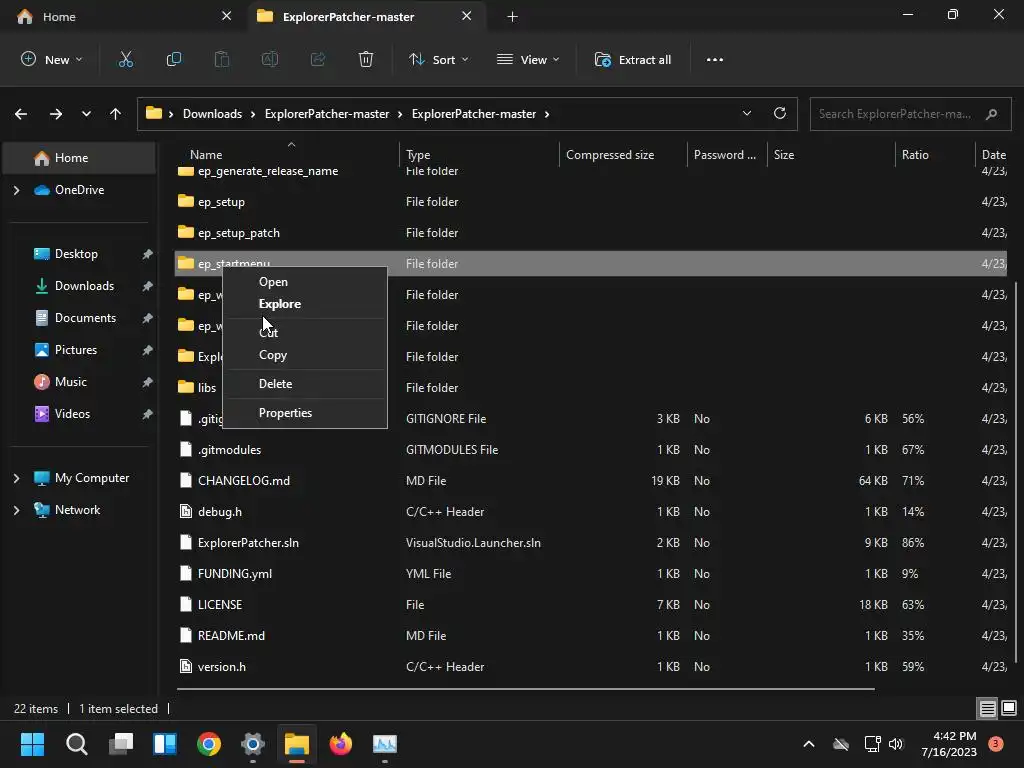The image size is (1024, 768).
Task: Choose Delete in the context menu
Action: [305, 383]
